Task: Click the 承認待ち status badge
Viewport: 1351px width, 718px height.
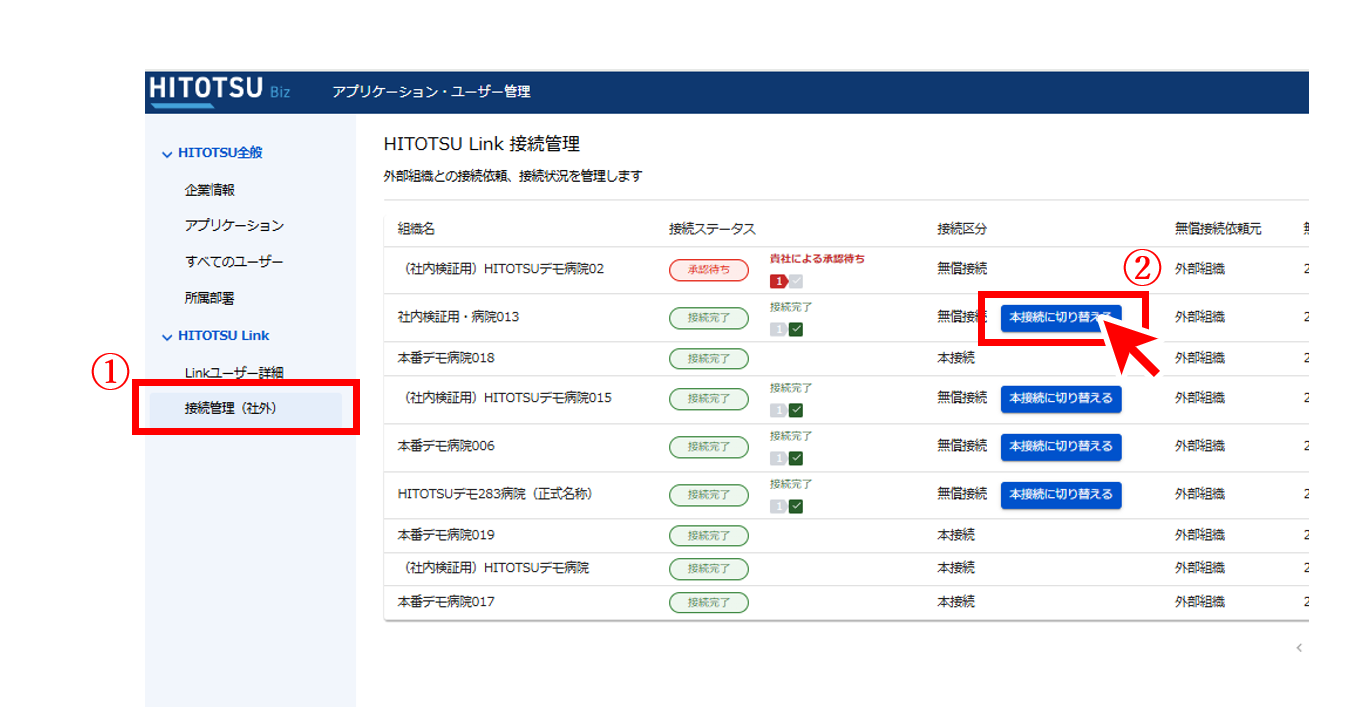Action: coord(708,270)
